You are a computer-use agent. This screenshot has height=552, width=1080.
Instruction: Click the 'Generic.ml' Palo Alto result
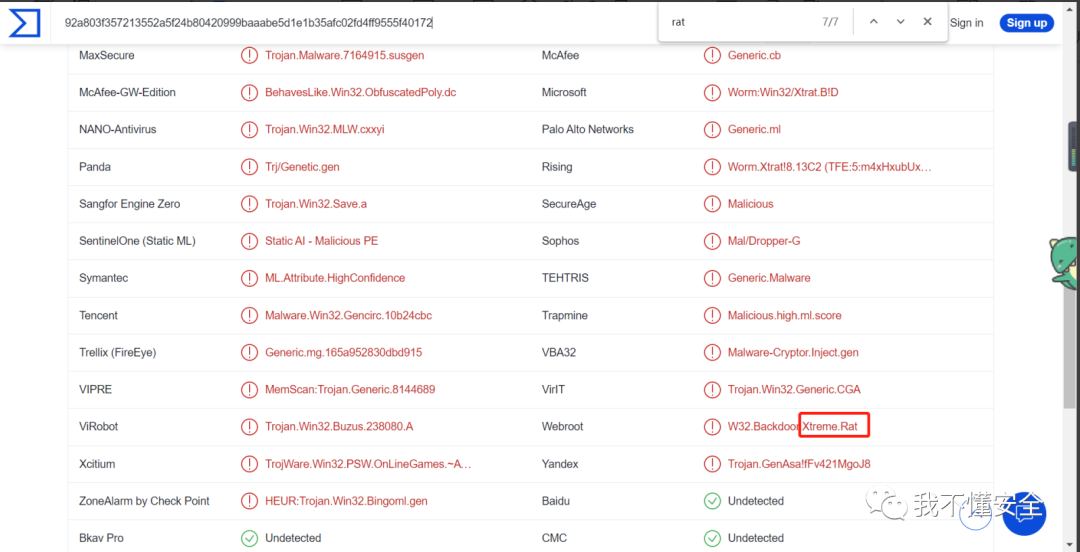(x=754, y=130)
